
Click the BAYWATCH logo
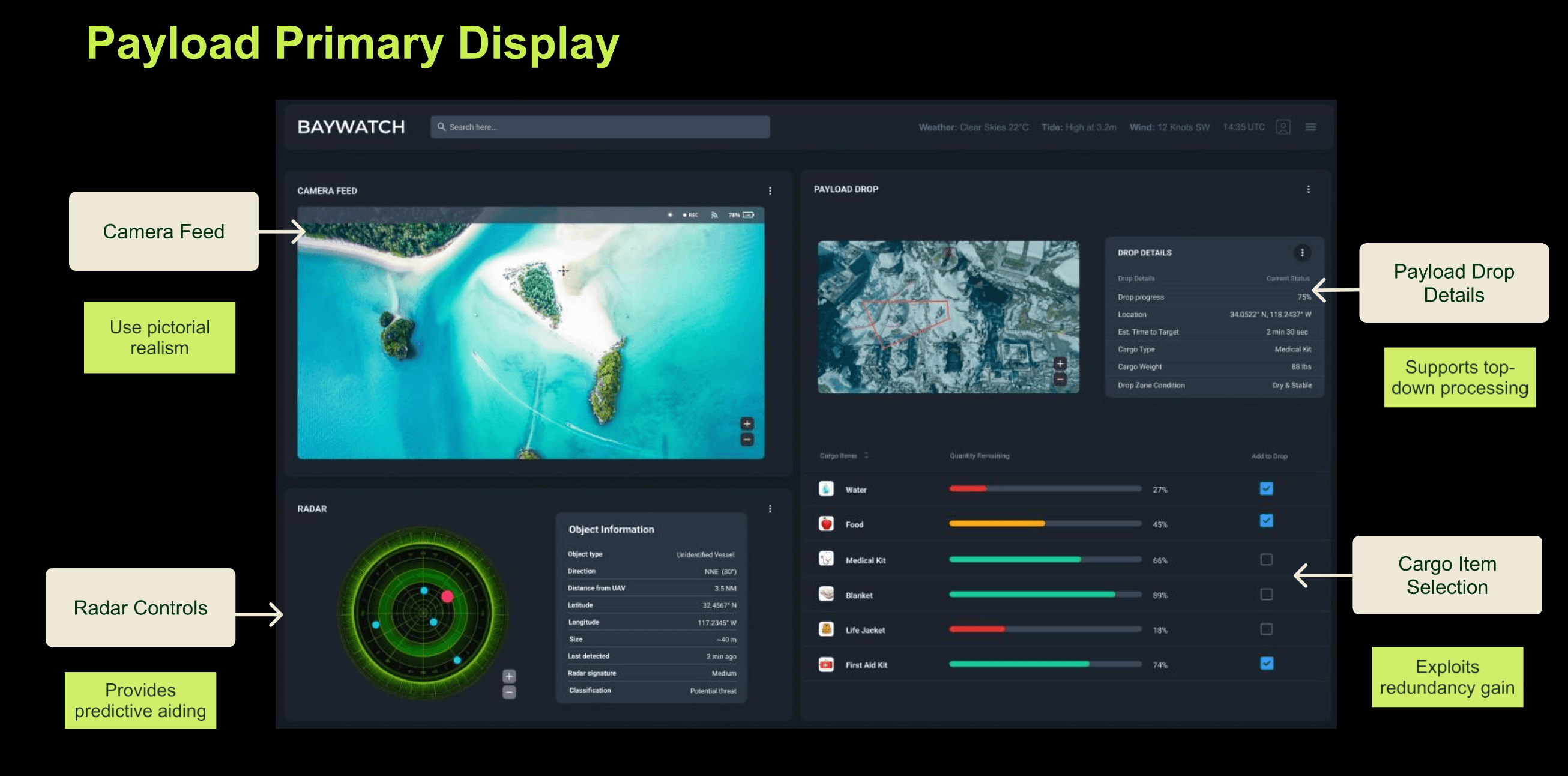pos(351,127)
